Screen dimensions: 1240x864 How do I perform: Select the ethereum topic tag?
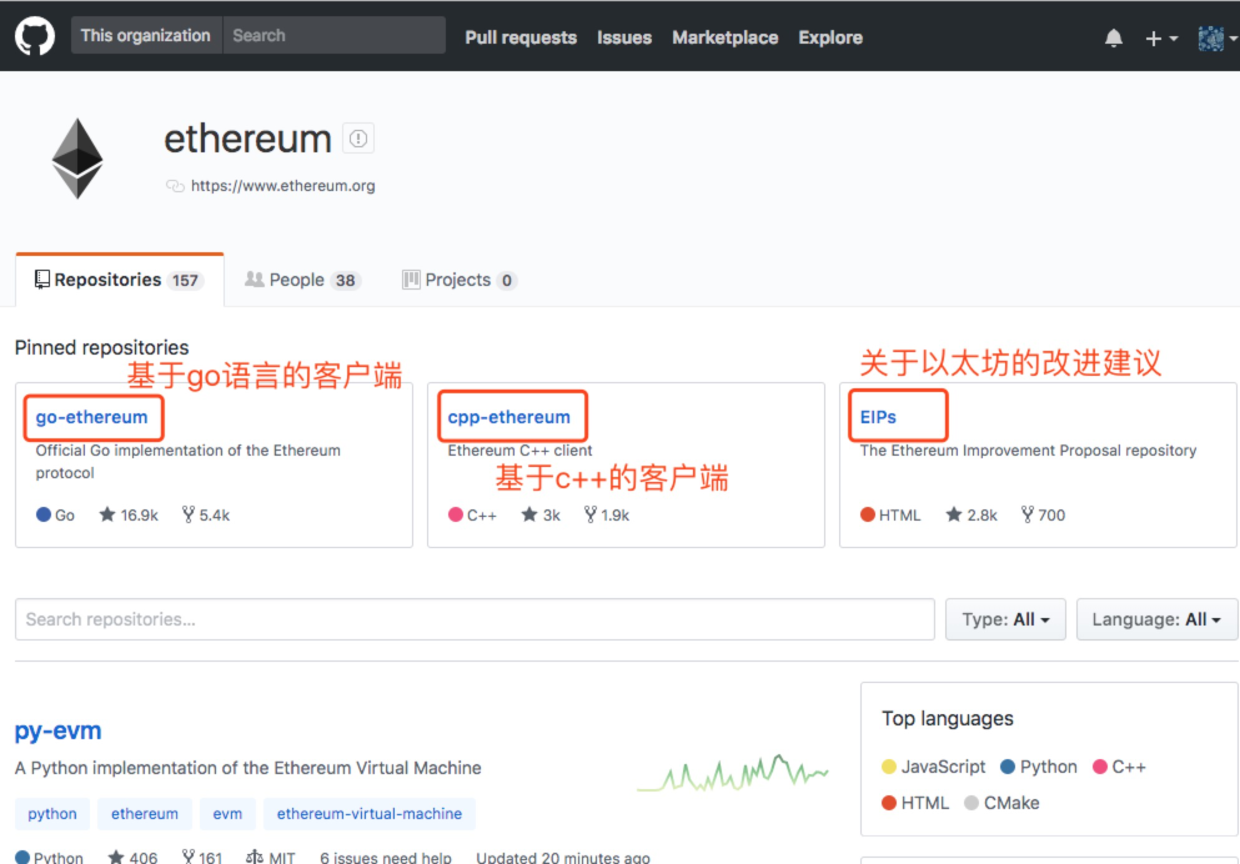tap(145, 814)
